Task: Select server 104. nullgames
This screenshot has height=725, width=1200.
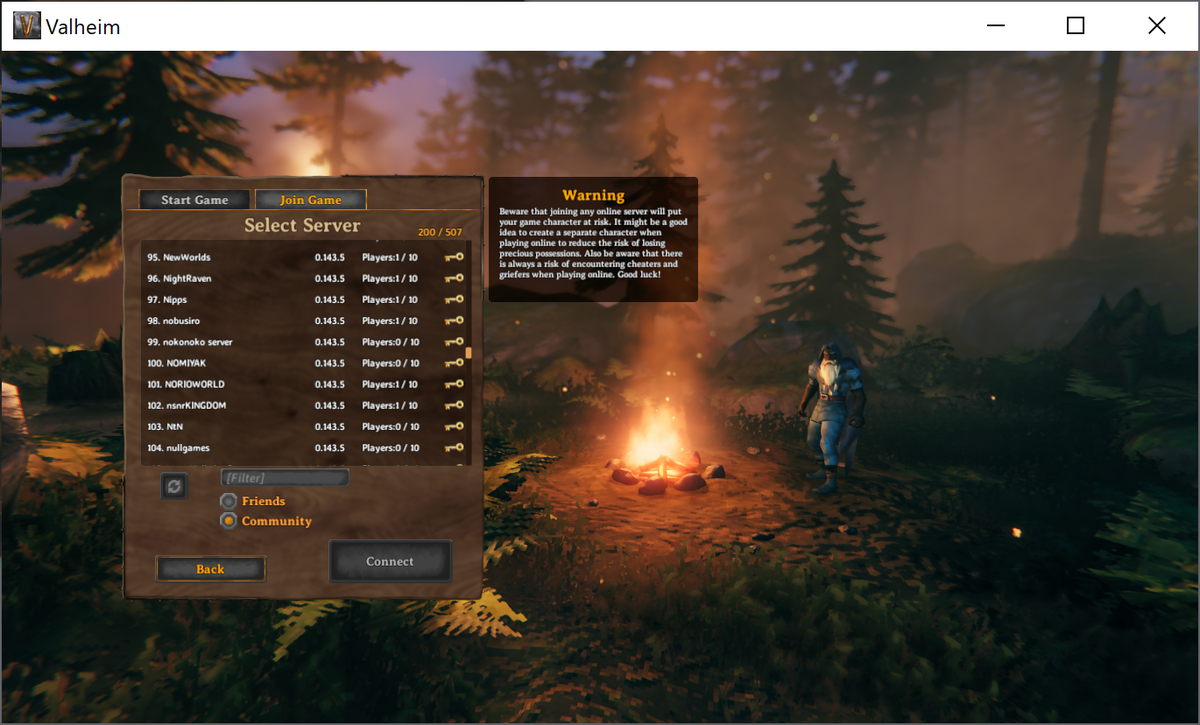Action: (305, 448)
